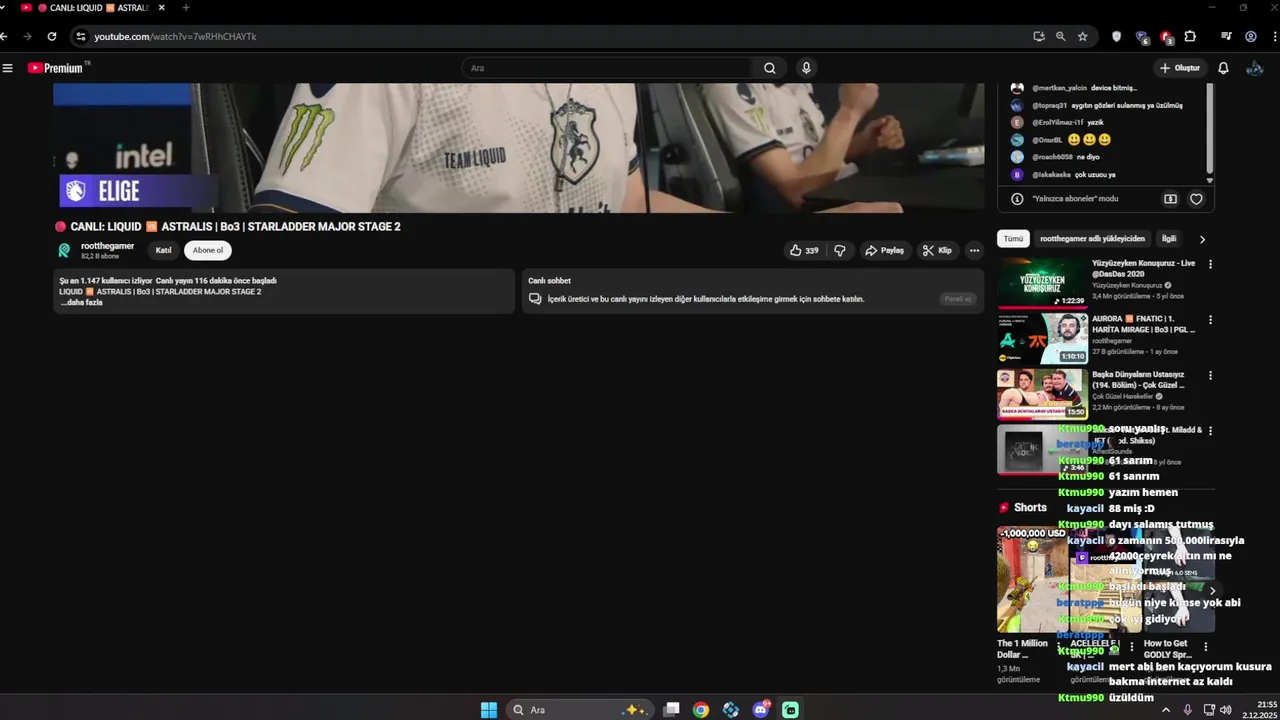Reload the page with browser refresh icon
1280x720 pixels.
52,36
